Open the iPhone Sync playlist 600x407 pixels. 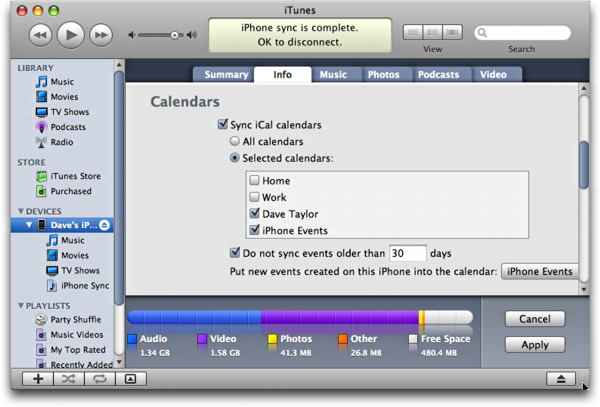pyautogui.click(x=78, y=286)
